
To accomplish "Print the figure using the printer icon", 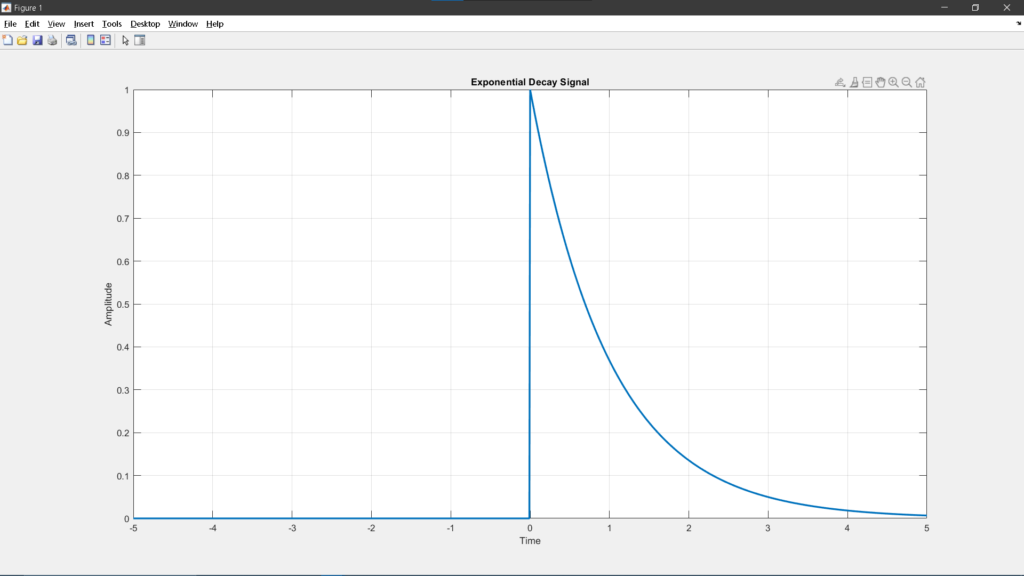I will pos(52,41).
